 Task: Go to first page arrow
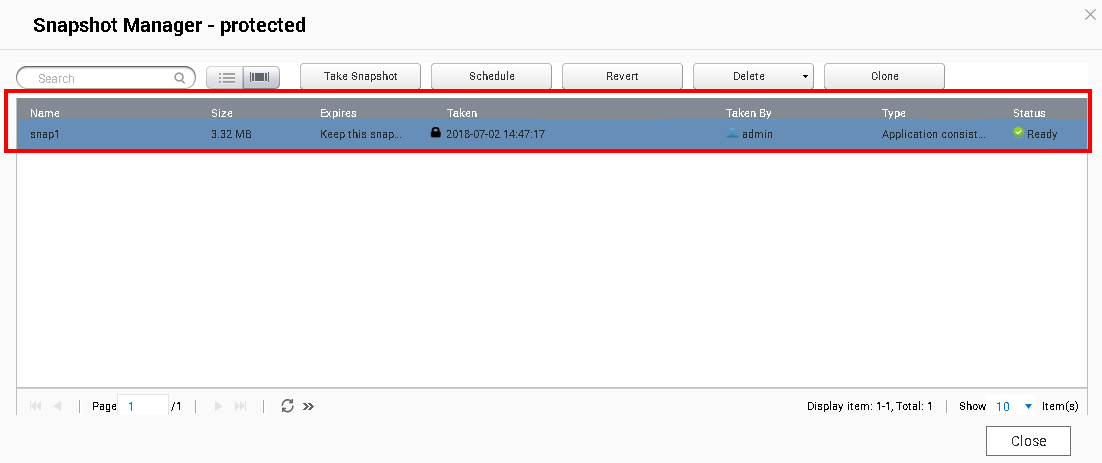pos(36,406)
